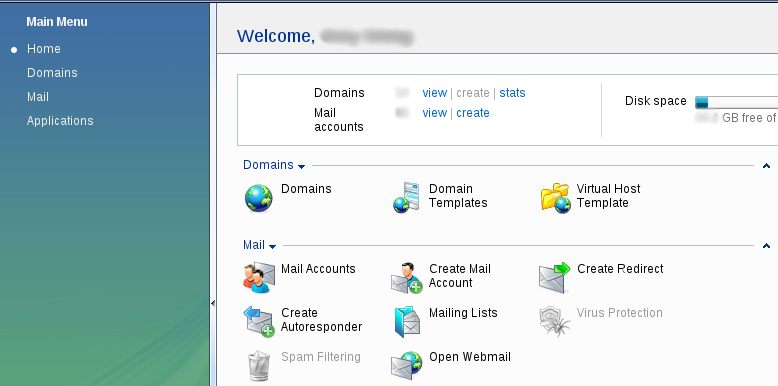This screenshot has height=386, width=778.
Task: Open Domains in the Main Menu
Action: pos(52,72)
